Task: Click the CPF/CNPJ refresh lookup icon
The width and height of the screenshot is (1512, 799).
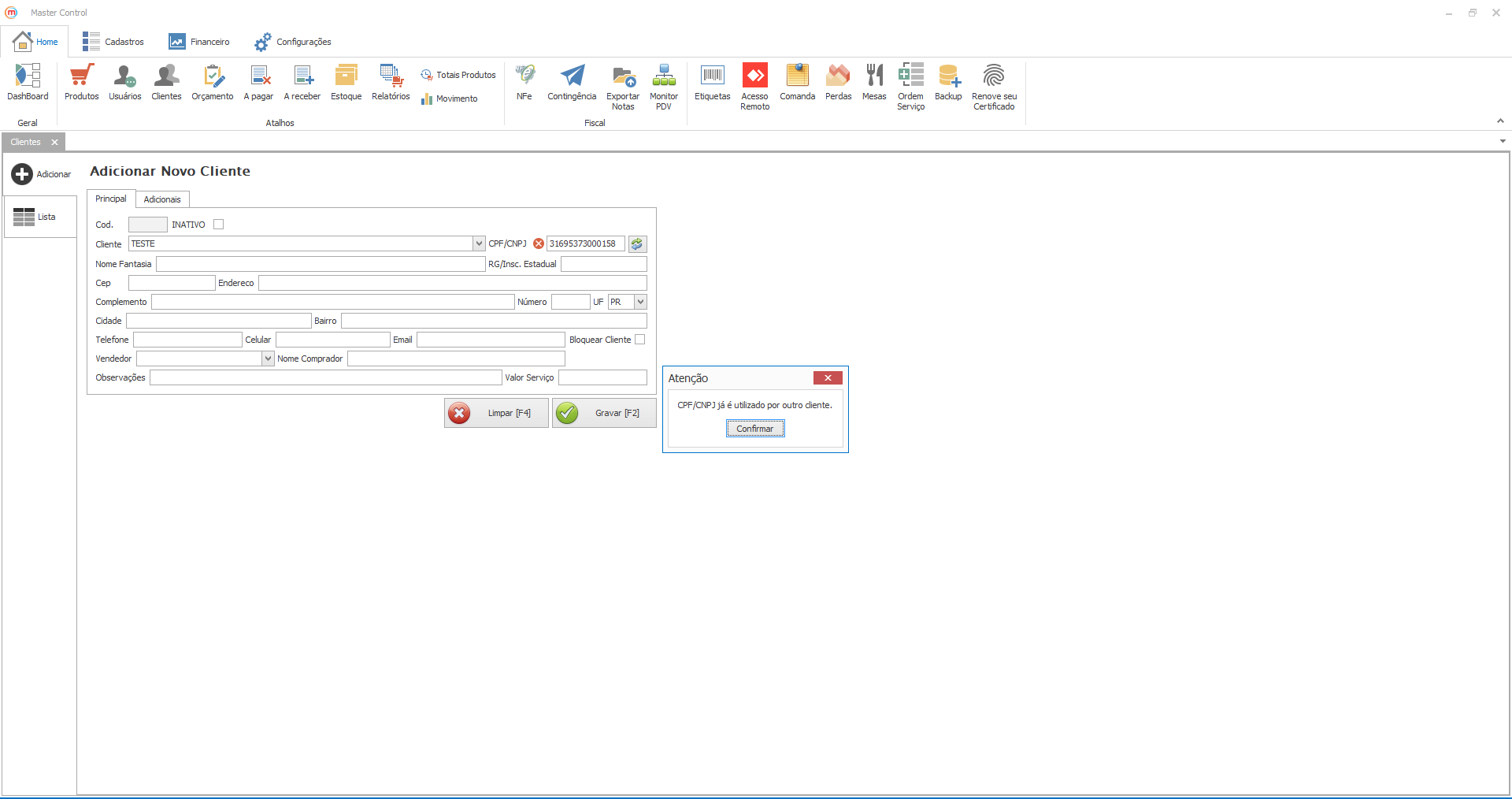Action: [x=637, y=244]
